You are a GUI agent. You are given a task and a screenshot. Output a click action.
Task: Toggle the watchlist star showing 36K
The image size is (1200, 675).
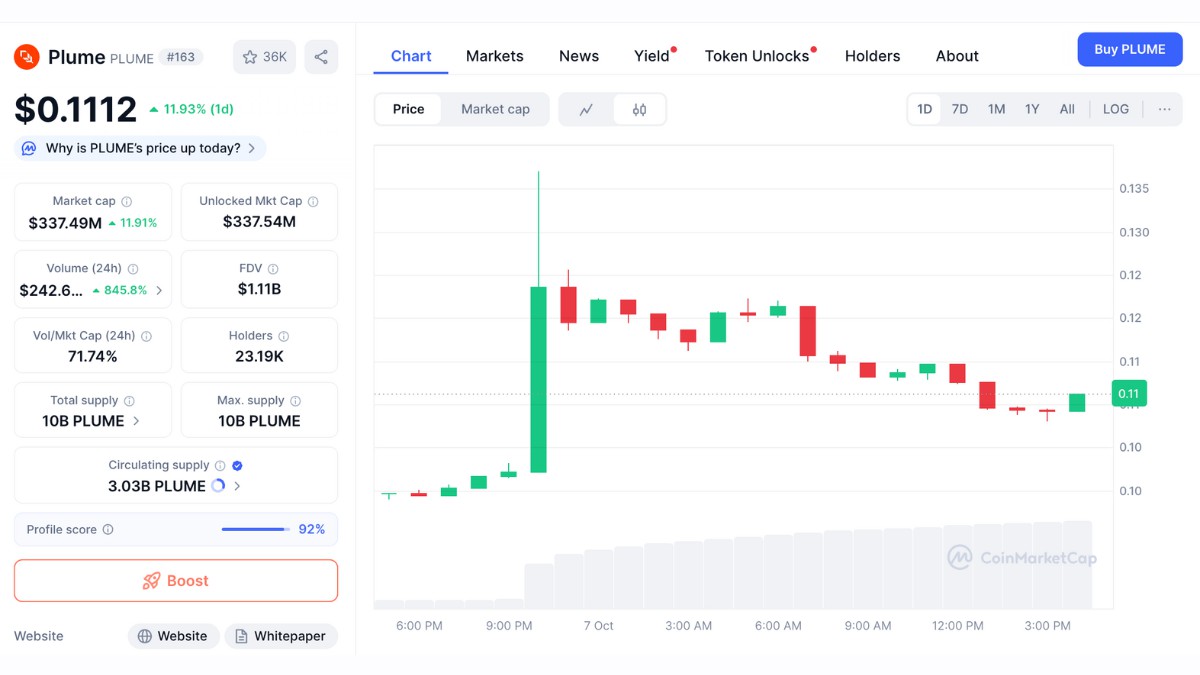click(x=263, y=57)
